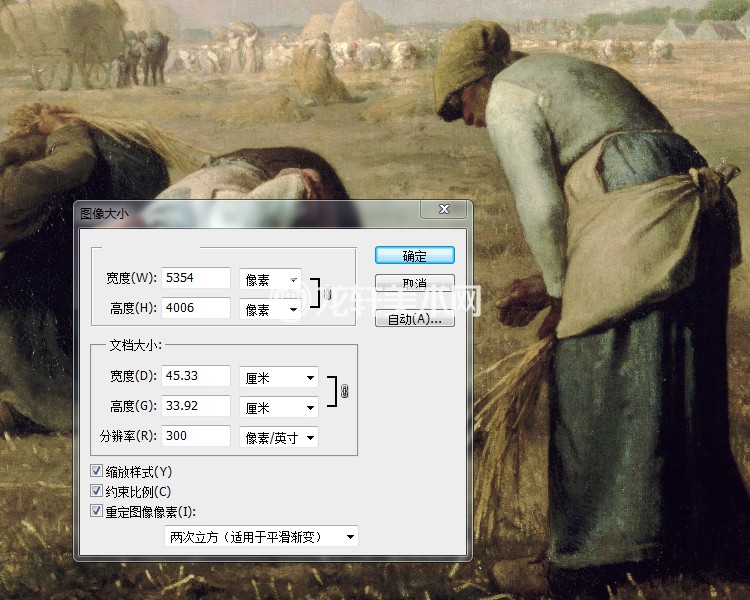Click the pixel dimensions chain link icon

326,294
